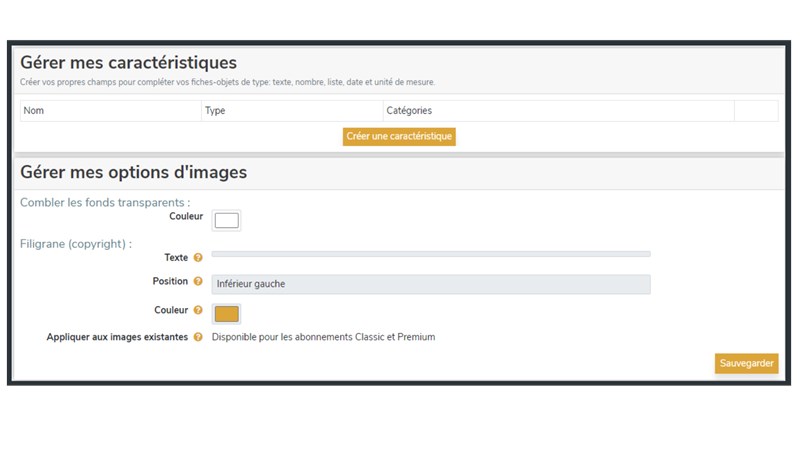Screen dimensions: 800x450
Task: Click the Appliquer aux images existantes label
Action: [x=117, y=337]
